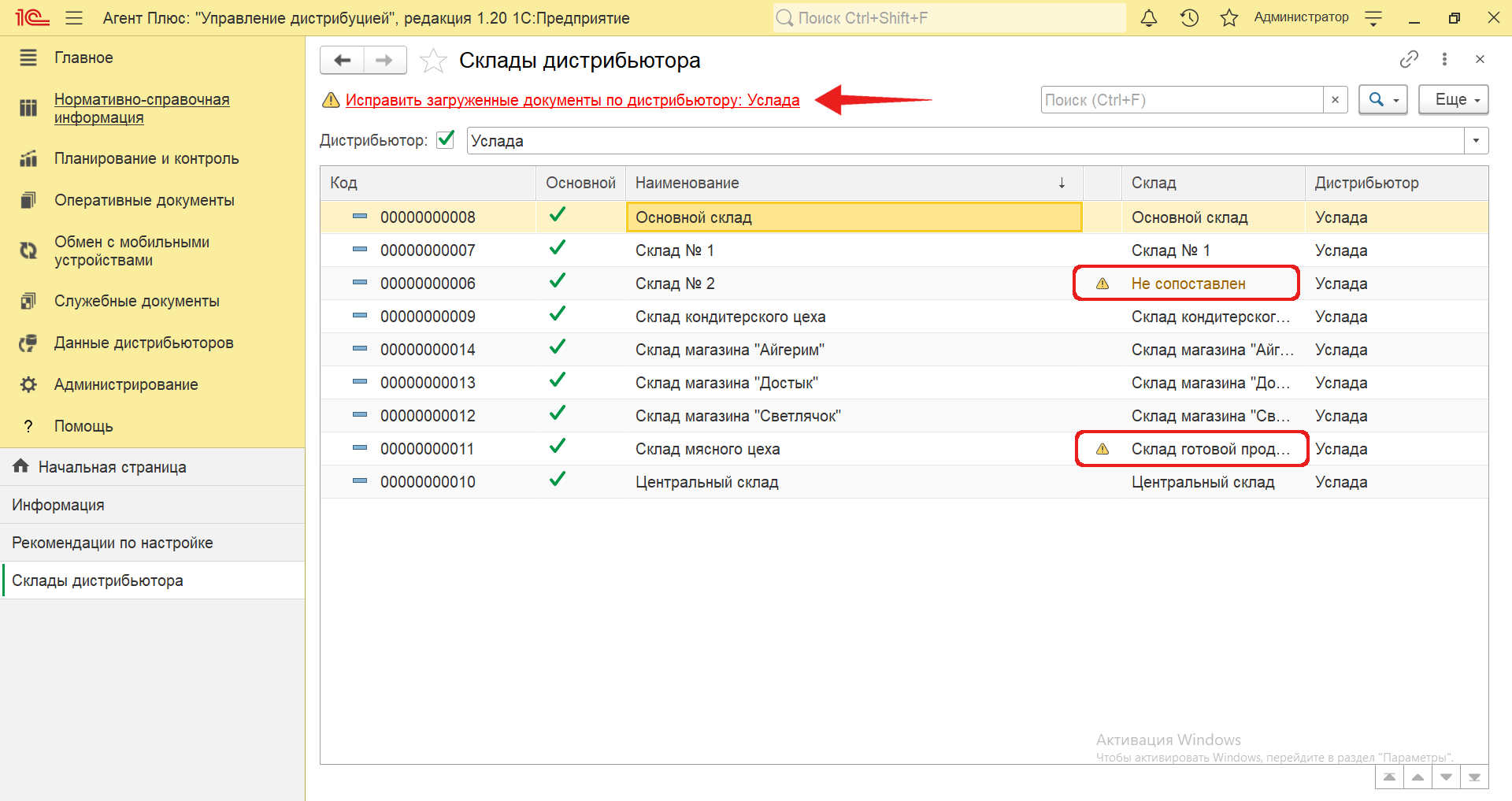1512x801 pixels.
Task: Sort by the Основной column header
Action: tap(580, 183)
